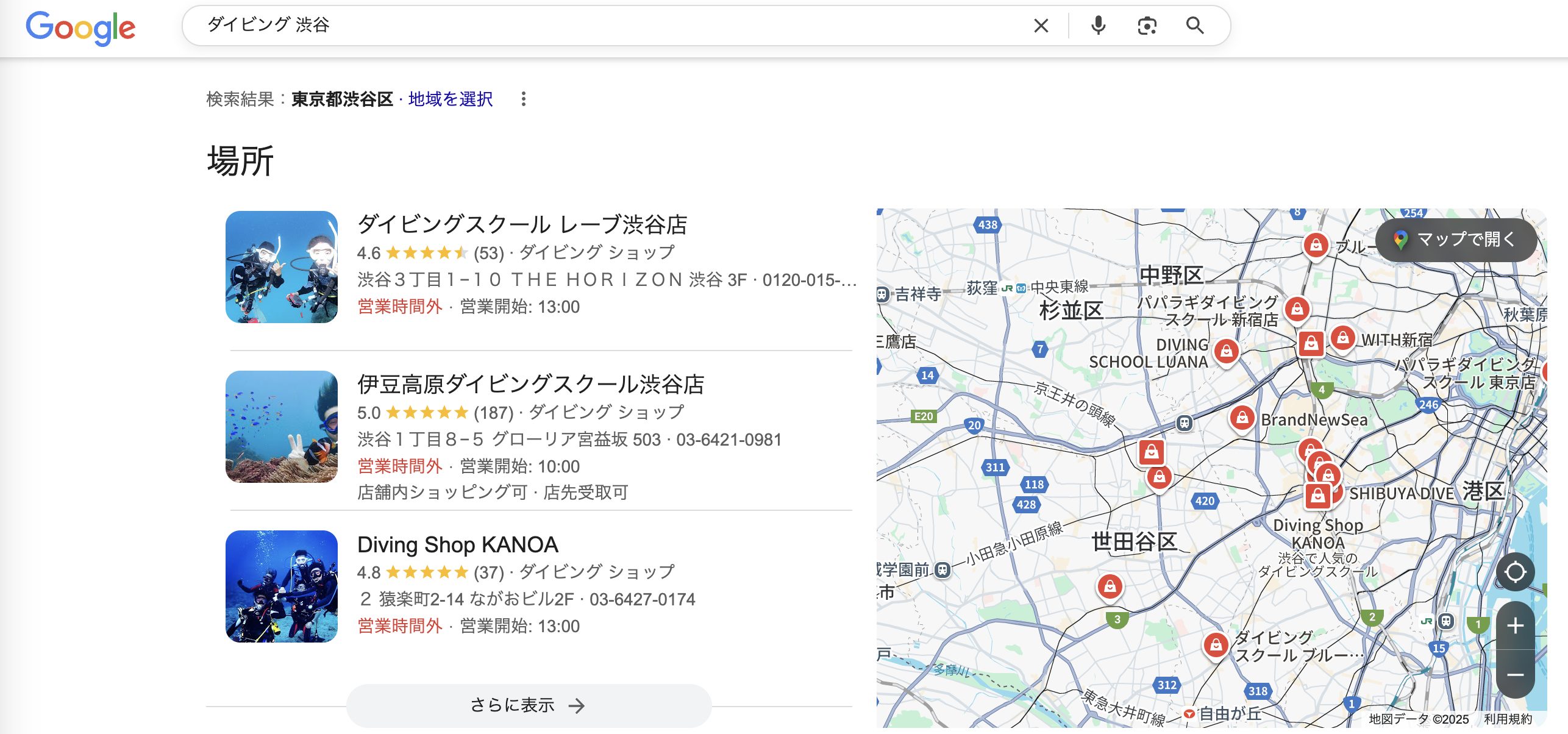Open 伊豆高原ダイビングスクール渋谷店 listing title
This screenshot has height=734, width=1568.
(530, 384)
